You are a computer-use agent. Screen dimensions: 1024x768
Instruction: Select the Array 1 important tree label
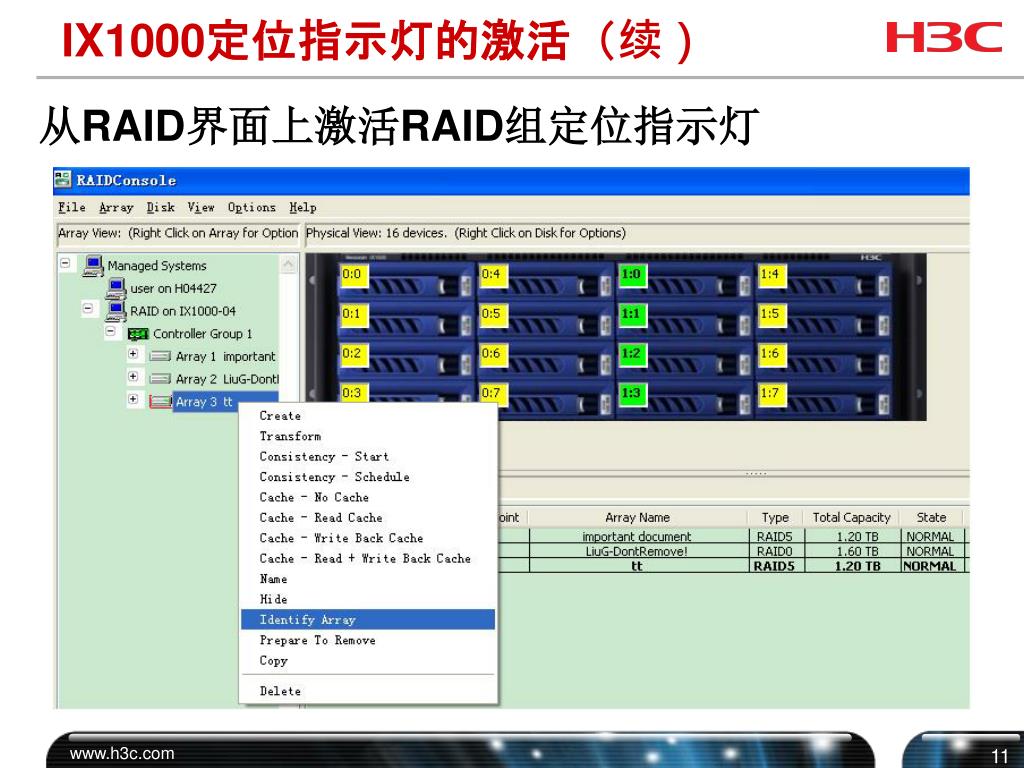(x=225, y=357)
